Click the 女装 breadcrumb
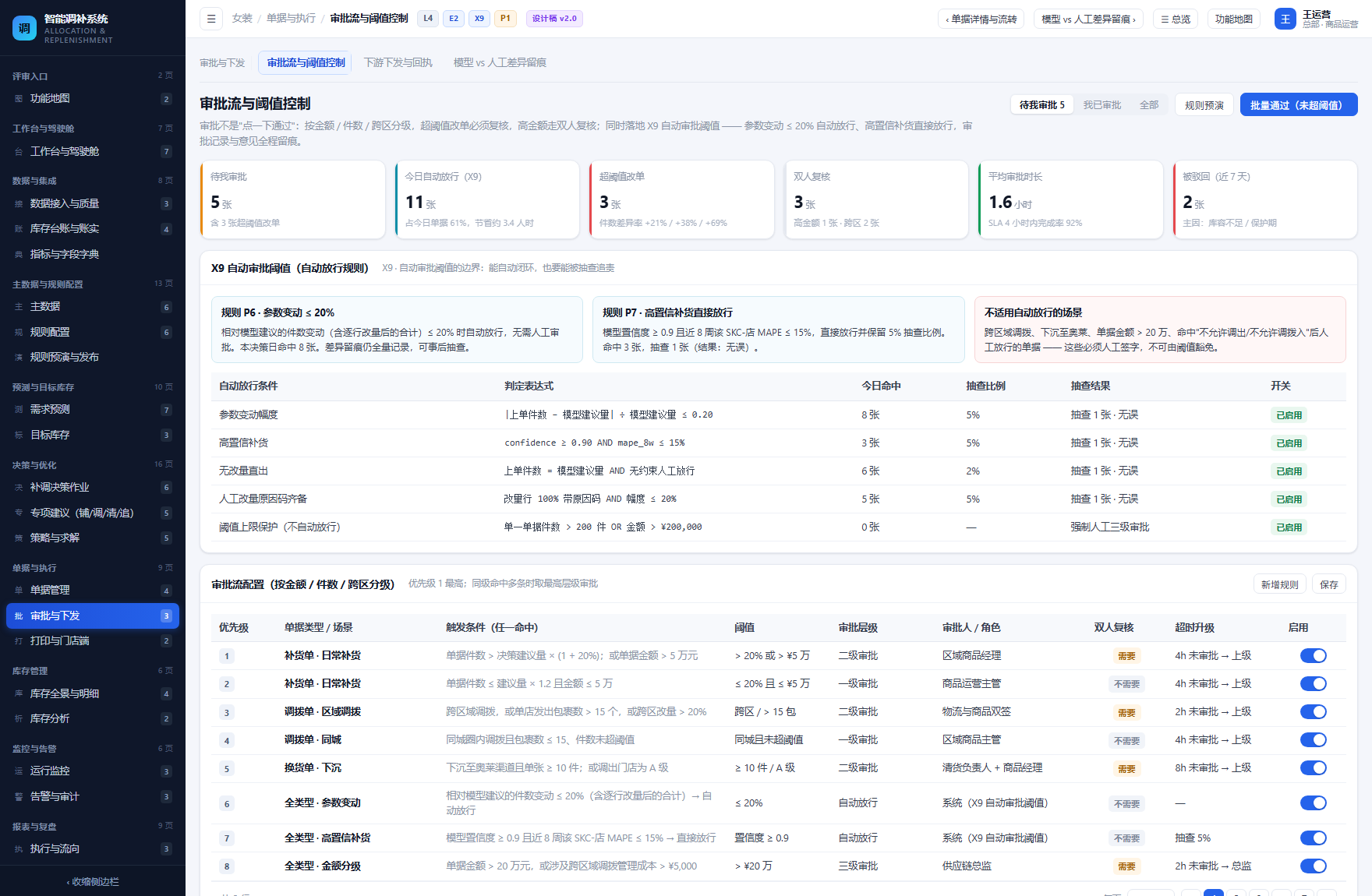The width and height of the screenshot is (1372, 896). (242, 19)
